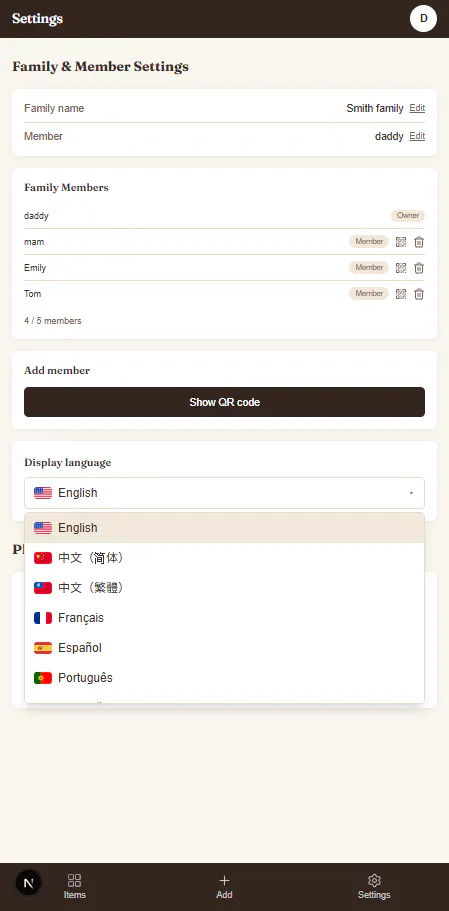Collapse the Display language dropdown
449x911 pixels.
pos(224,493)
